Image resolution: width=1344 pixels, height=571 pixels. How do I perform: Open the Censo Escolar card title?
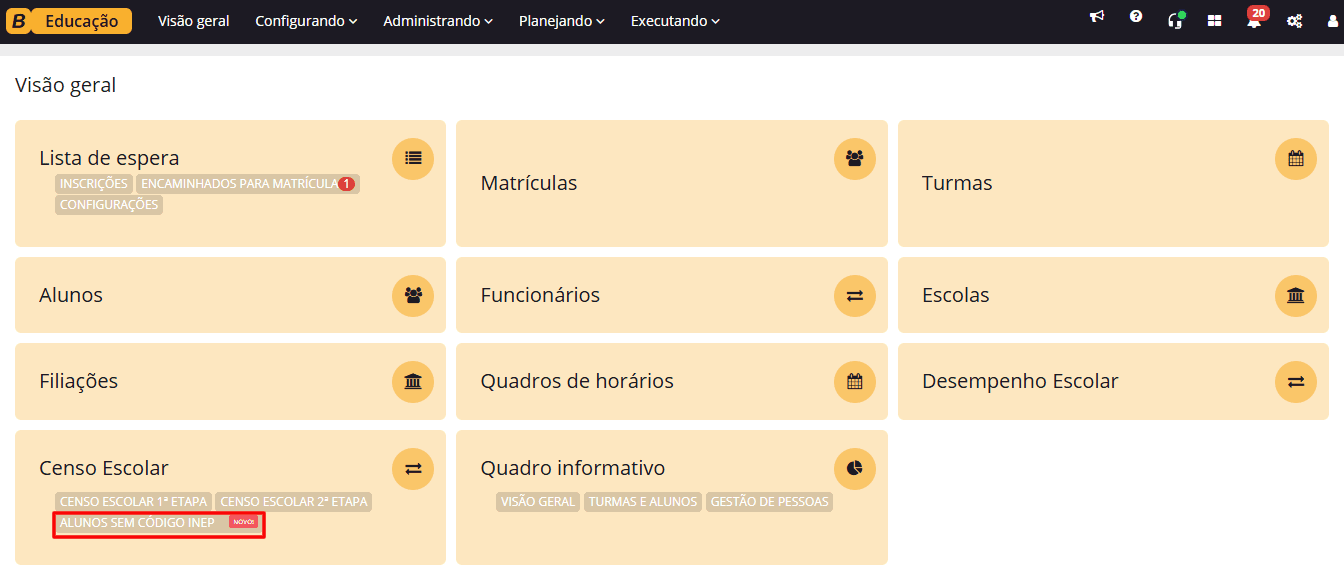[x=104, y=468]
